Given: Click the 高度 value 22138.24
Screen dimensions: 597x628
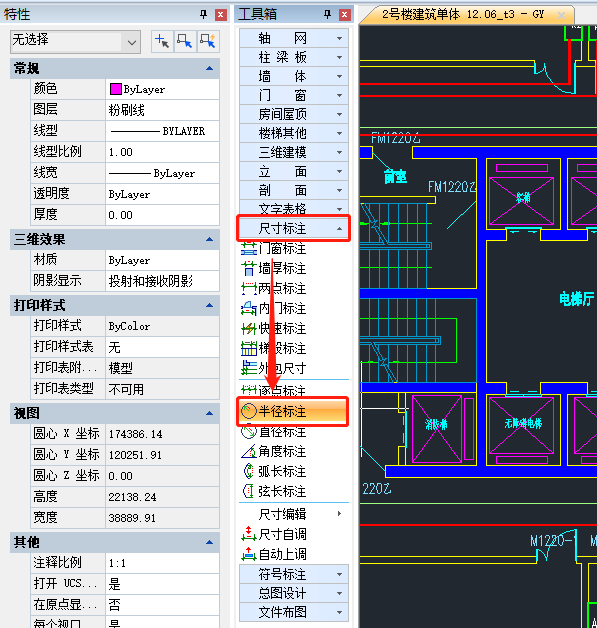Looking at the screenshot, I should (162, 497).
